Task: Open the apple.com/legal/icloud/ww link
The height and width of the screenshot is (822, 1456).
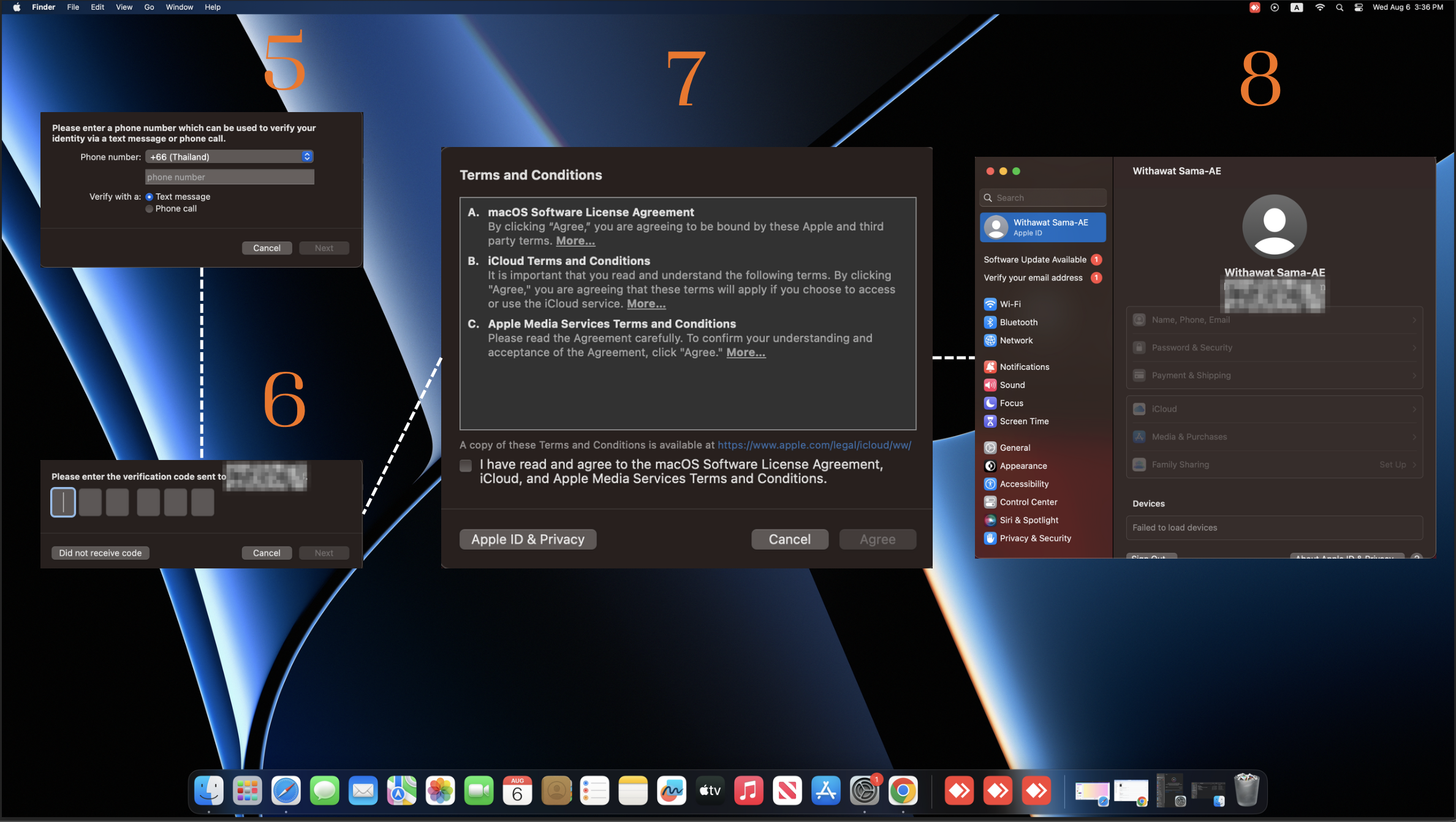Action: pyautogui.click(x=814, y=445)
